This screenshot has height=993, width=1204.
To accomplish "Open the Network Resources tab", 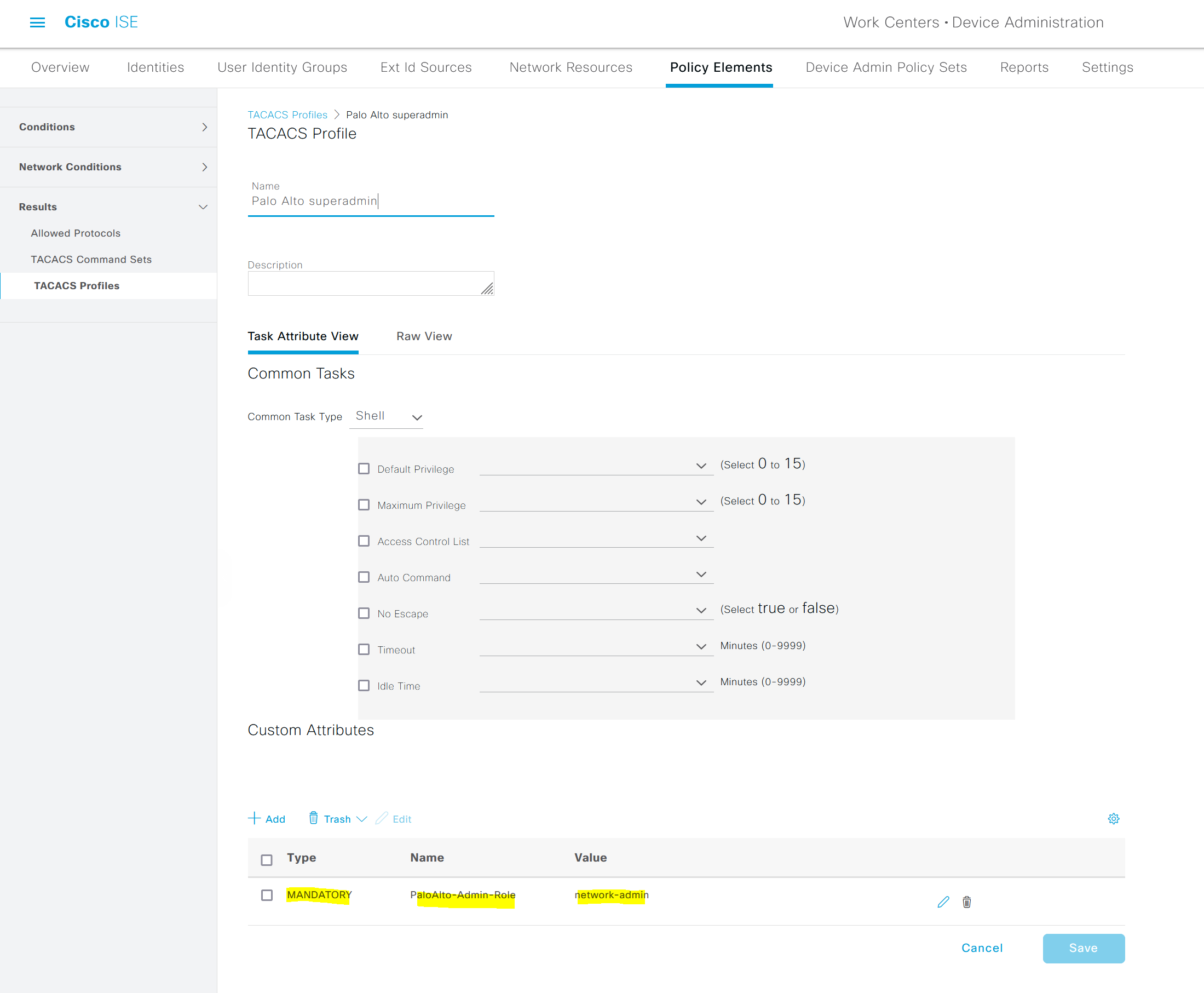I will point(571,67).
